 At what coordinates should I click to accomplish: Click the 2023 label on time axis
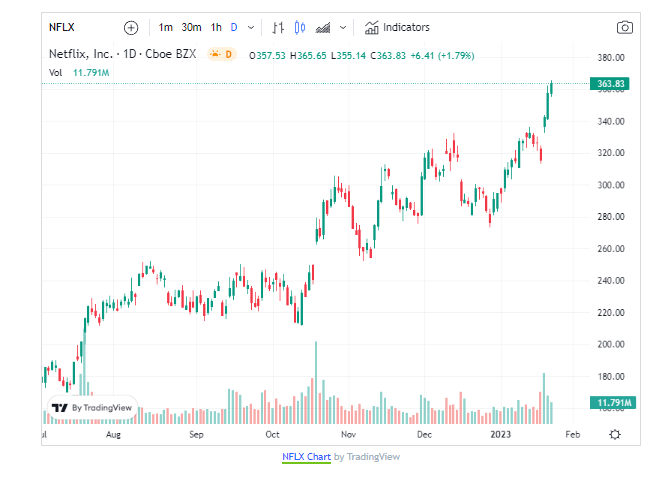tap(500, 435)
